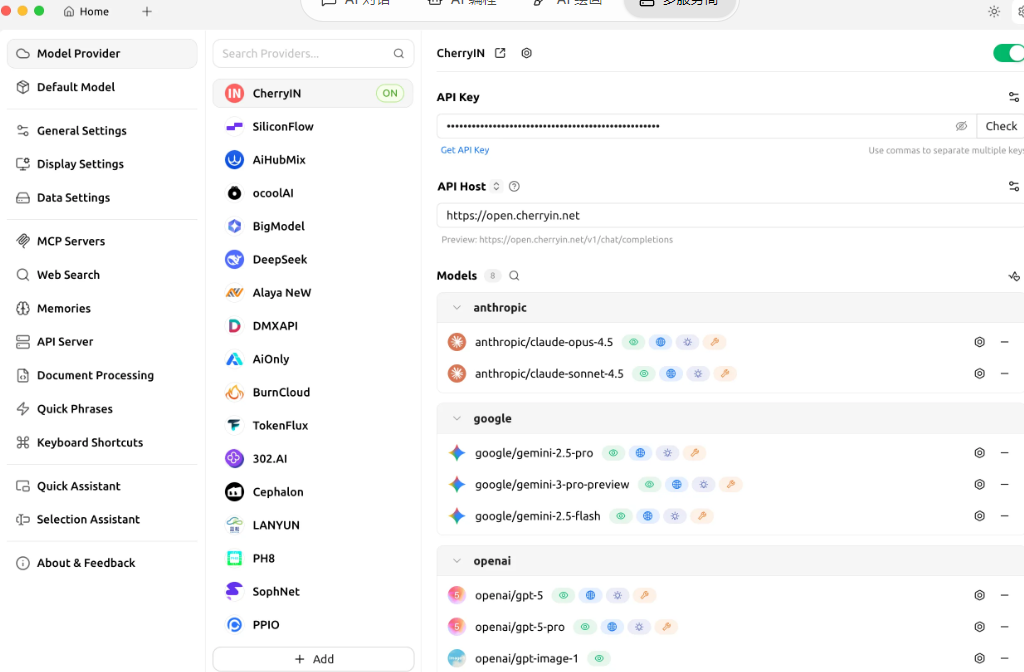This screenshot has height=672, width=1024.
Task: Switch theme using the sun icon
Action: [993, 11]
